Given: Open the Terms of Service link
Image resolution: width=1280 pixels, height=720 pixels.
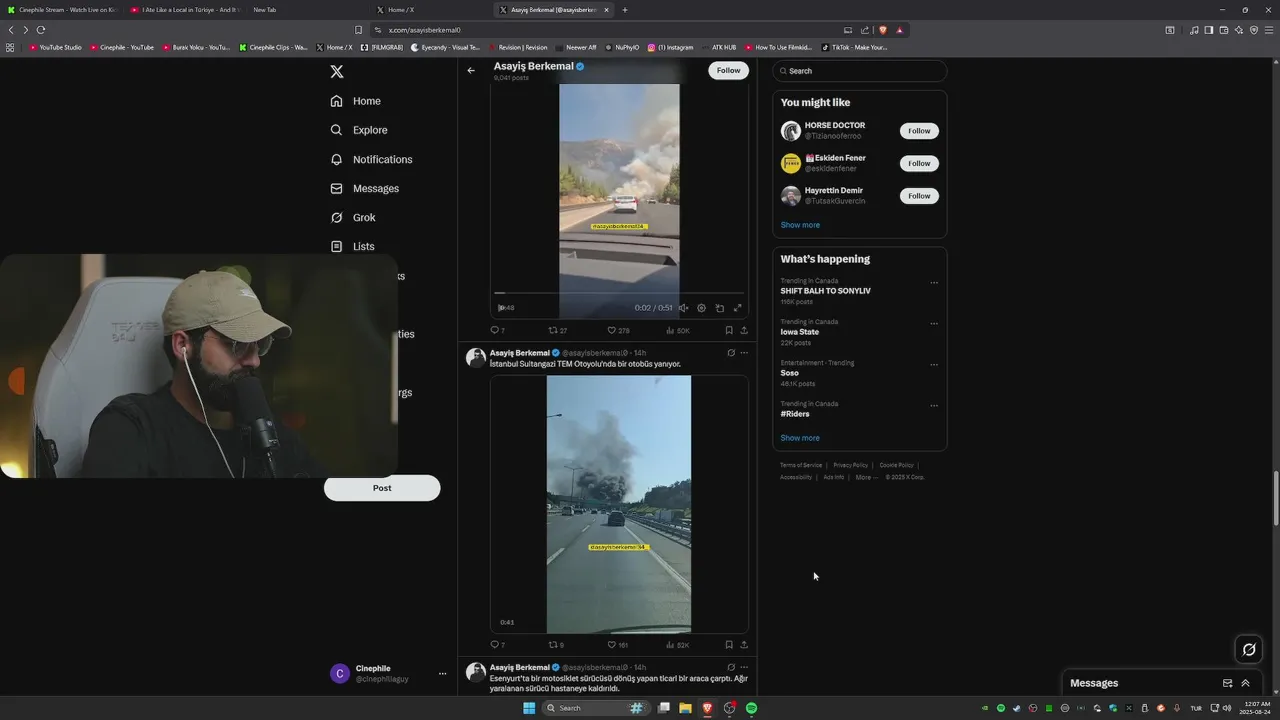Looking at the screenshot, I should [x=801, y=465].
